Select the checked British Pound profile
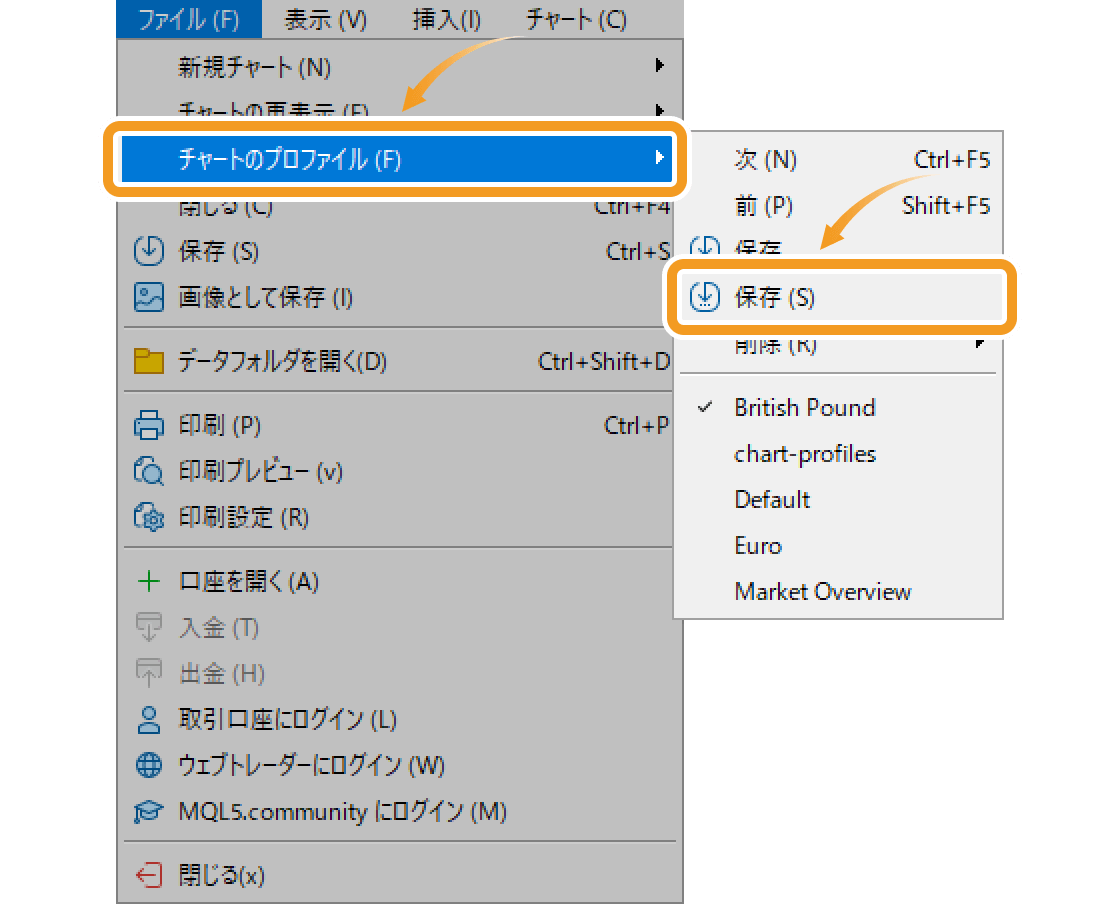The height and width of the screenshot is (904, 1100). coord(838,407)
